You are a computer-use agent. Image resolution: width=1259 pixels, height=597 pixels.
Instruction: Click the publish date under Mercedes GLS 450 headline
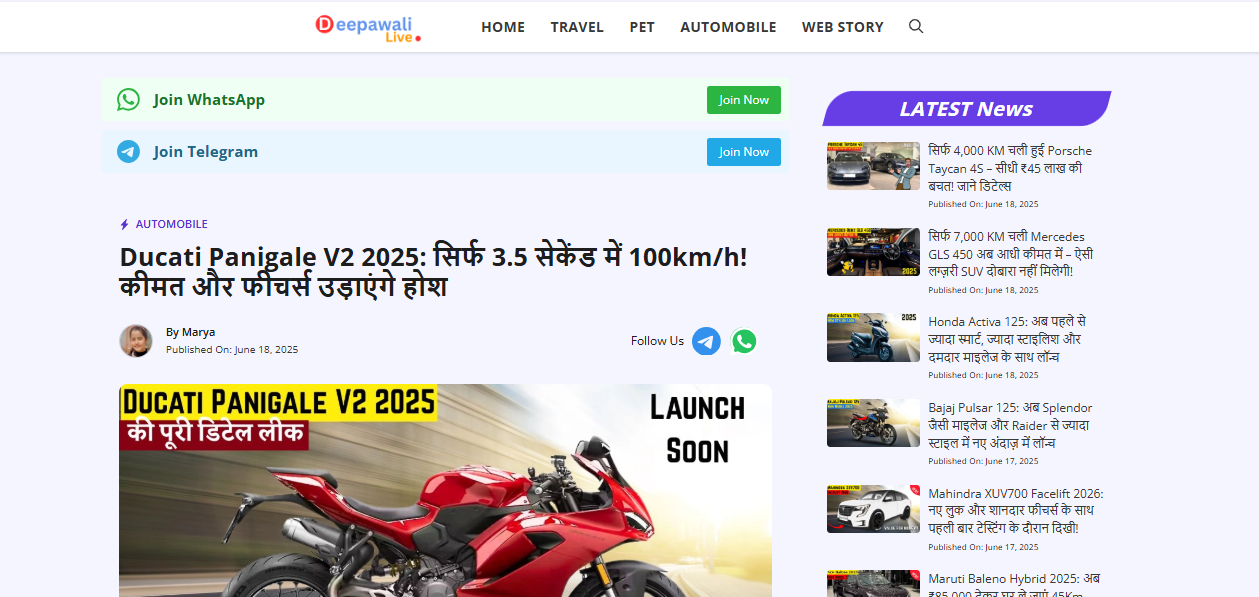(x=983, y=290)
